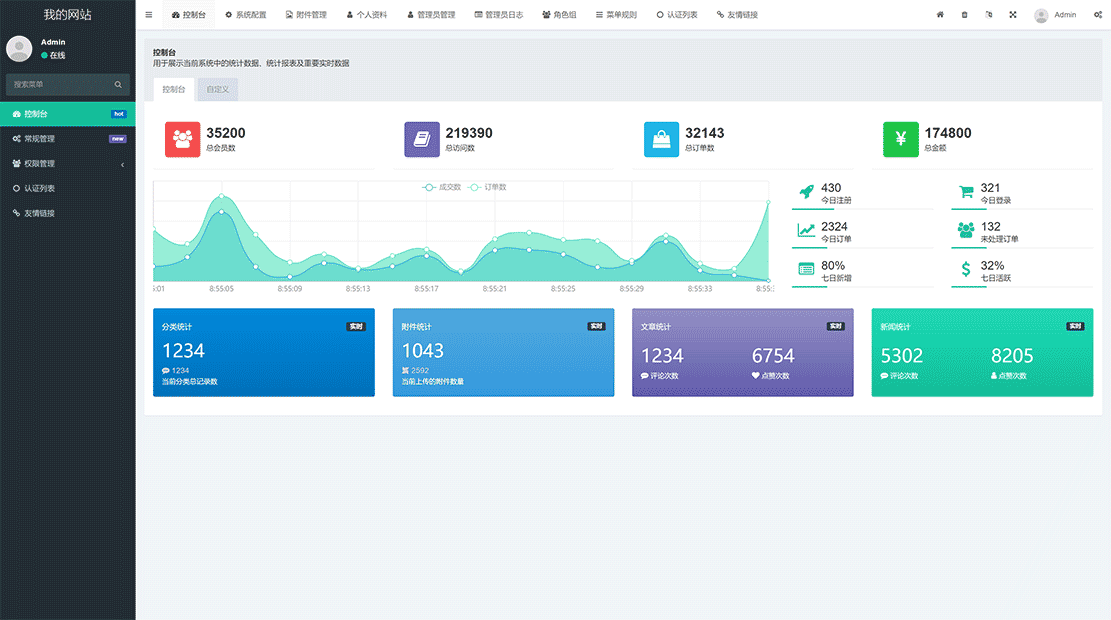Open the settings gear beside Admin avatar
1111x620 pixels.
click(1096, 14)
